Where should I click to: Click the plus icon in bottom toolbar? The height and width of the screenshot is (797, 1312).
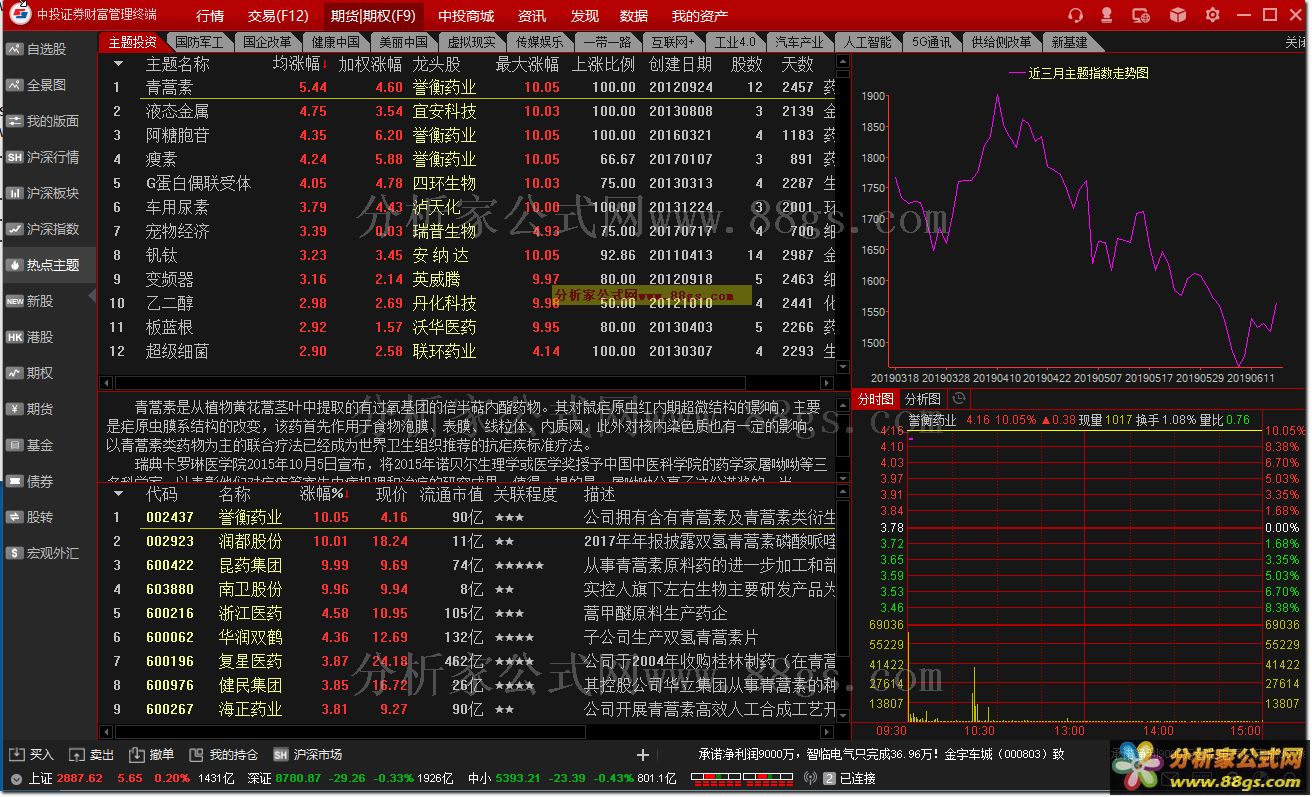click(x=643, y=755)
